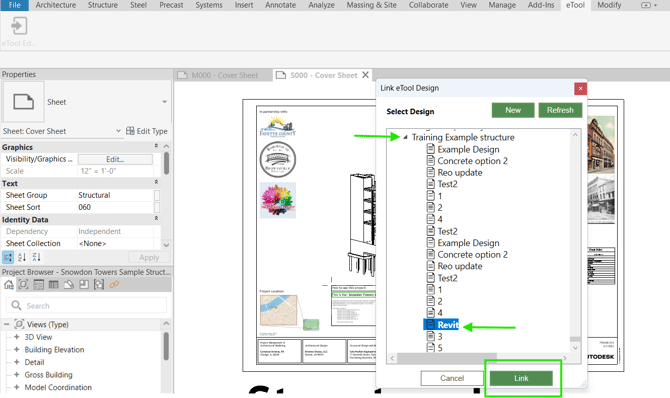Click the Views (Type) category icon
This screenshot has width=670, height=398.
(x=19, y=324)
